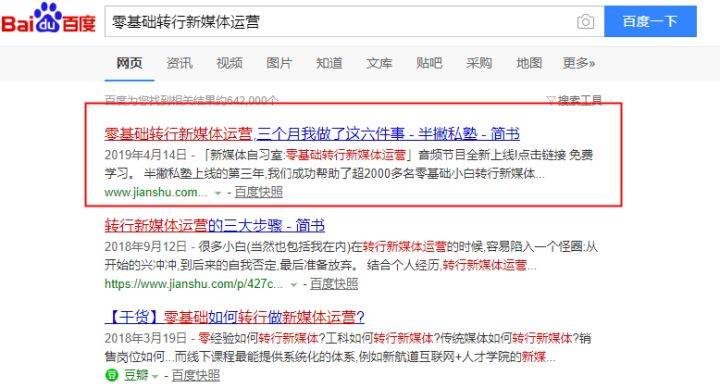Image resolution: width=720 pixels, height=388 pixels.
Task: Open the 地图 tab
Action: [529, 63]
